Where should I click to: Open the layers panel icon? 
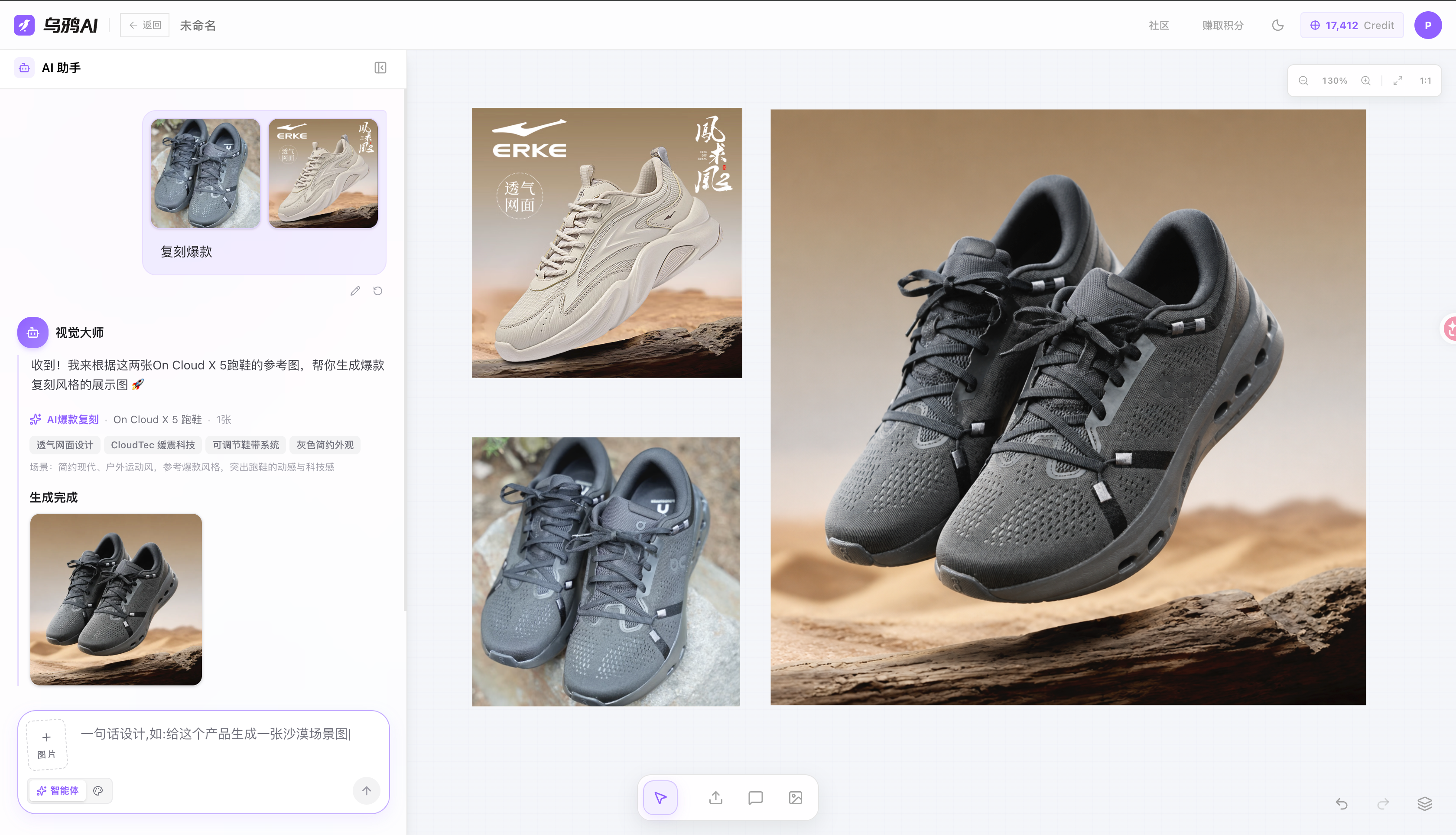[x=1424, y=803]
